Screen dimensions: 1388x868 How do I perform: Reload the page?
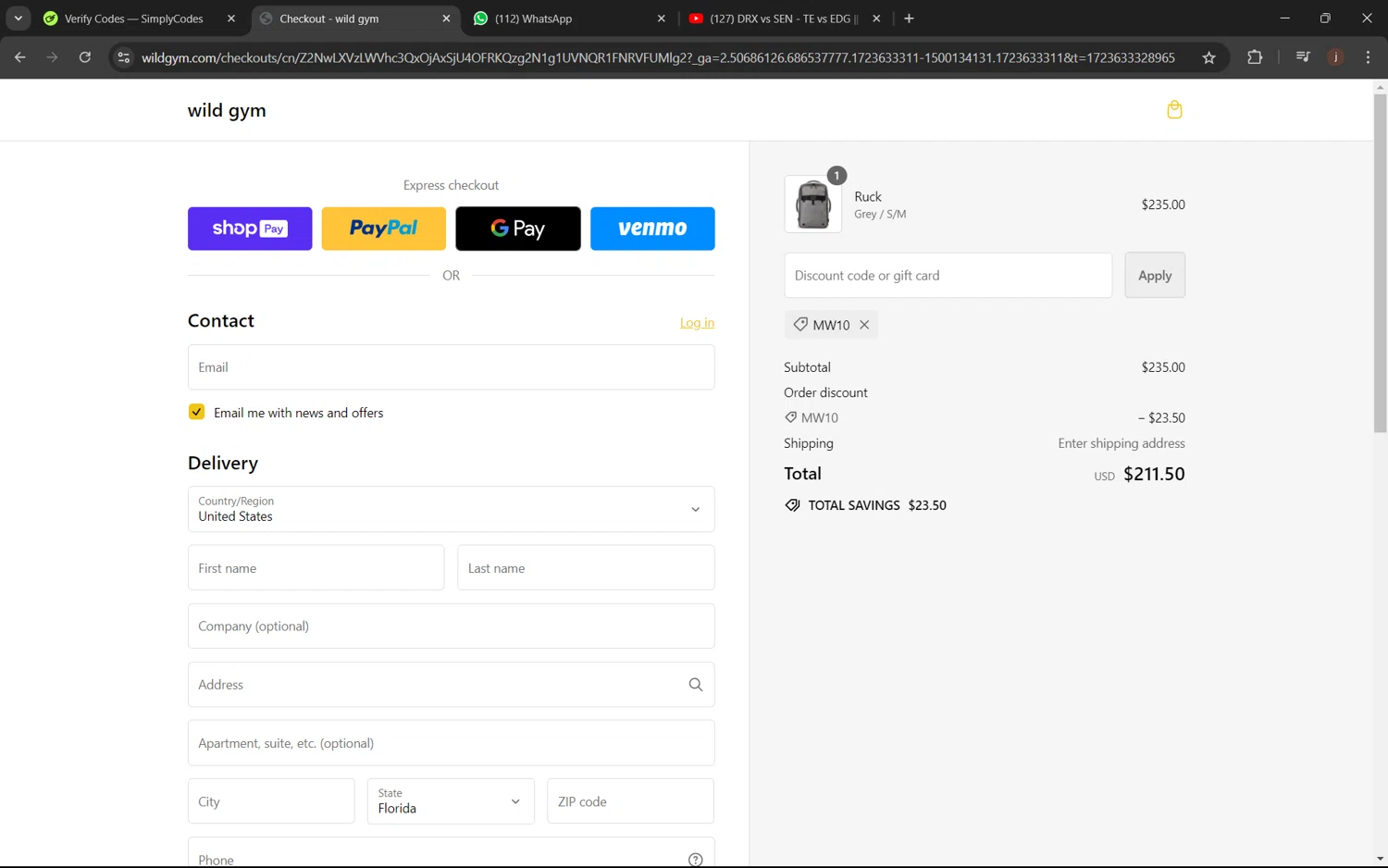[x=85, y=57]
